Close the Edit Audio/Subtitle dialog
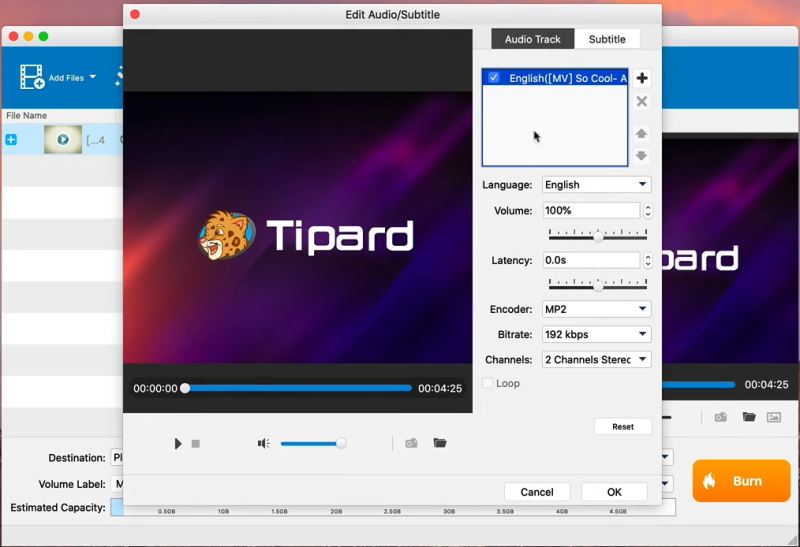The height and width of the screenshot is (547, 800). (135, 14)
